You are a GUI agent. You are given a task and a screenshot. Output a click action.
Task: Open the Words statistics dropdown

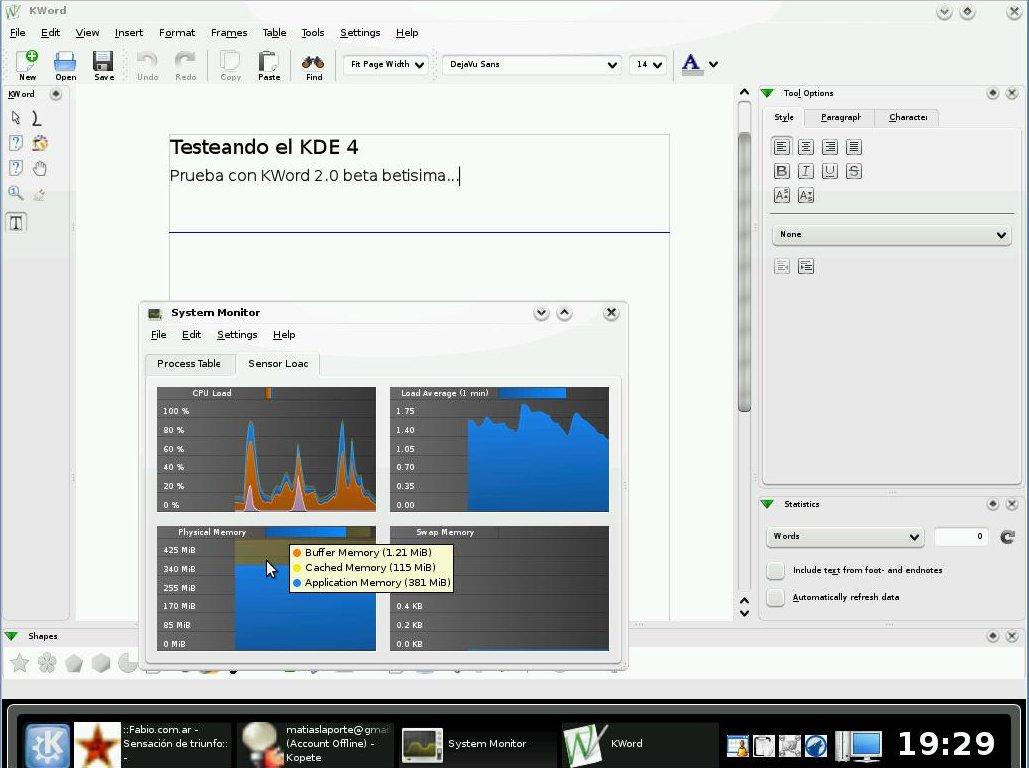pos(845,536)
